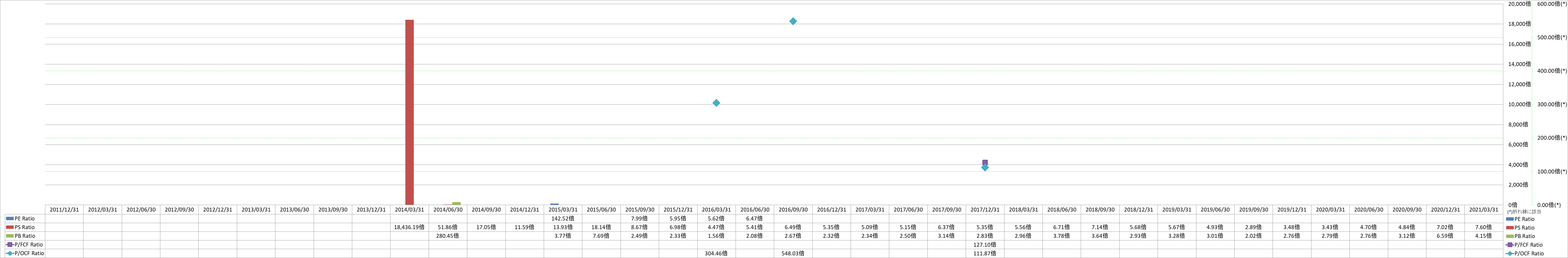Select the 2.89倍 PS Ratio cell
This screenshot has width=1568, height=258.
click(x=1253, y=227)
